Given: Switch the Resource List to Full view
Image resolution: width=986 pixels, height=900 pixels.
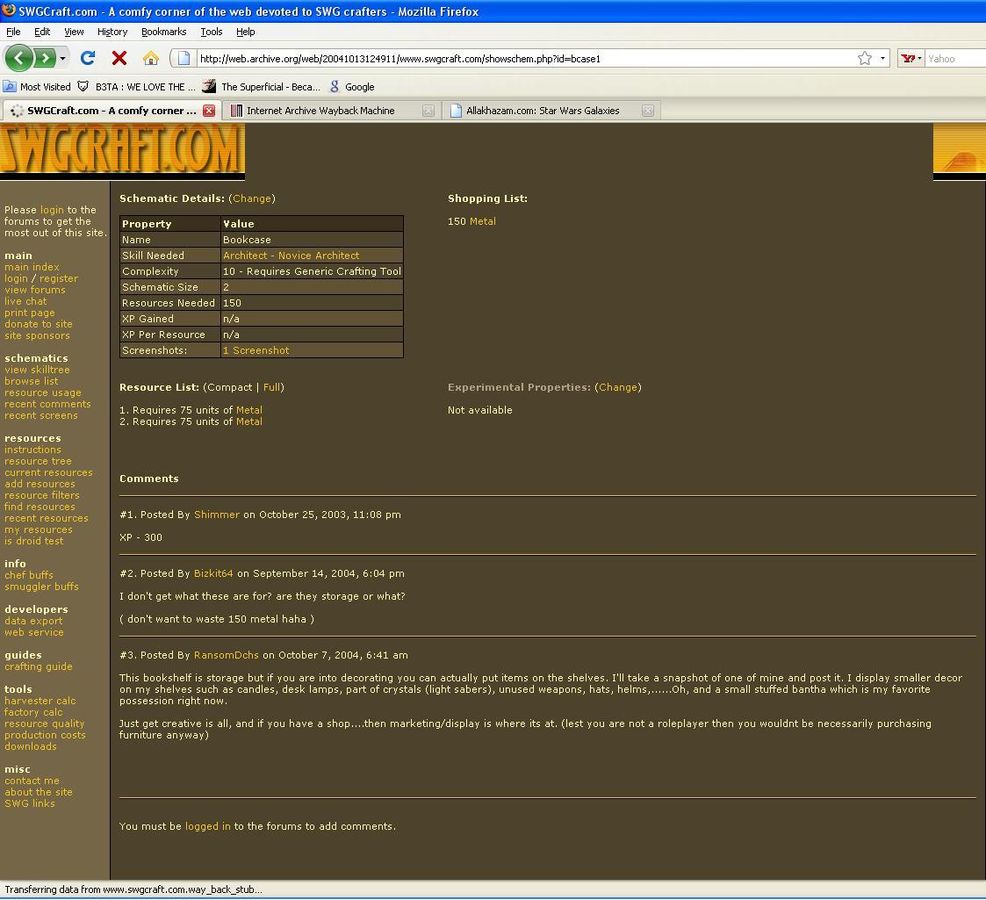Looking at the screenshot, I should (x=272, y=387).
